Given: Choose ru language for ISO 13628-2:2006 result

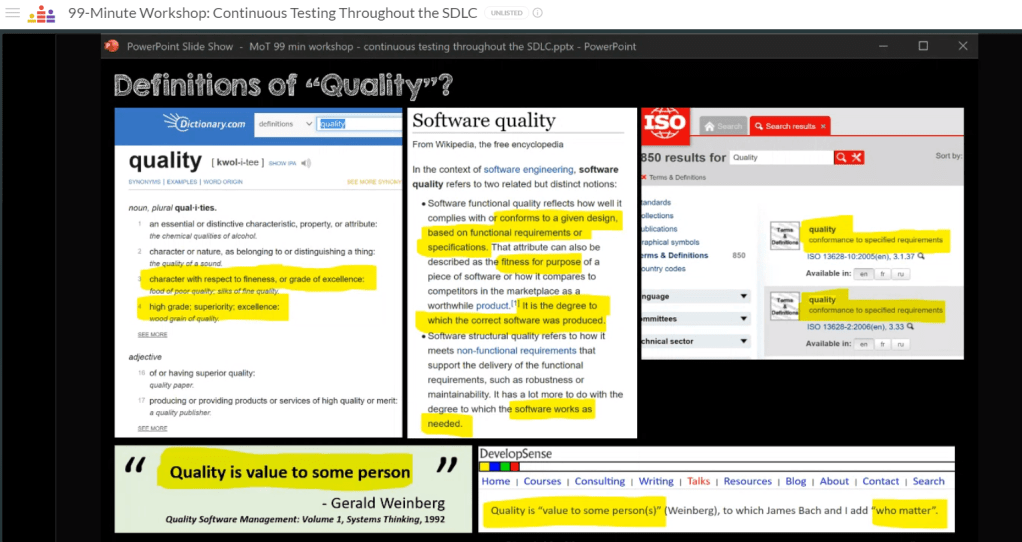Looking at the screenshot, I should click(901, 344).
